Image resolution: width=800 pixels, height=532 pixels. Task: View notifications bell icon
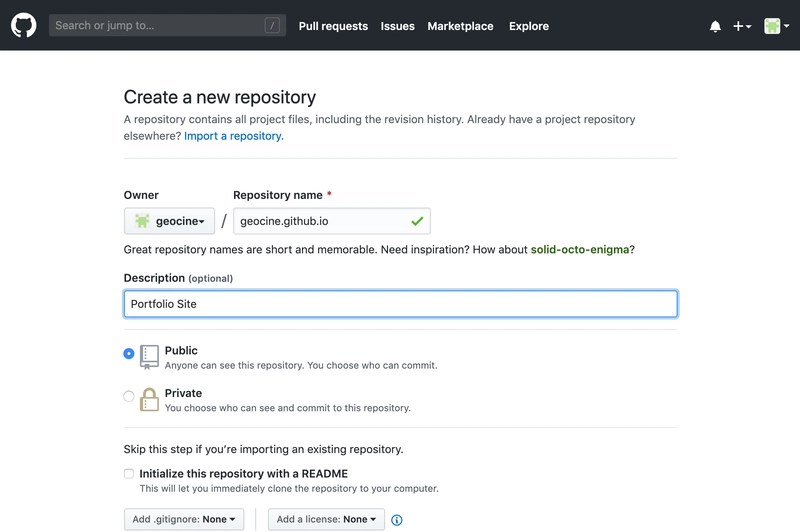pyautogui.click(x=715, y=26)
